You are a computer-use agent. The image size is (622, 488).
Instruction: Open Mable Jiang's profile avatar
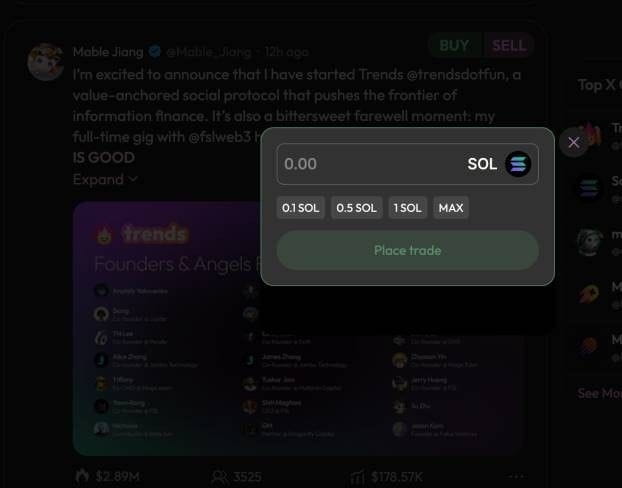(x=46, y=62)
